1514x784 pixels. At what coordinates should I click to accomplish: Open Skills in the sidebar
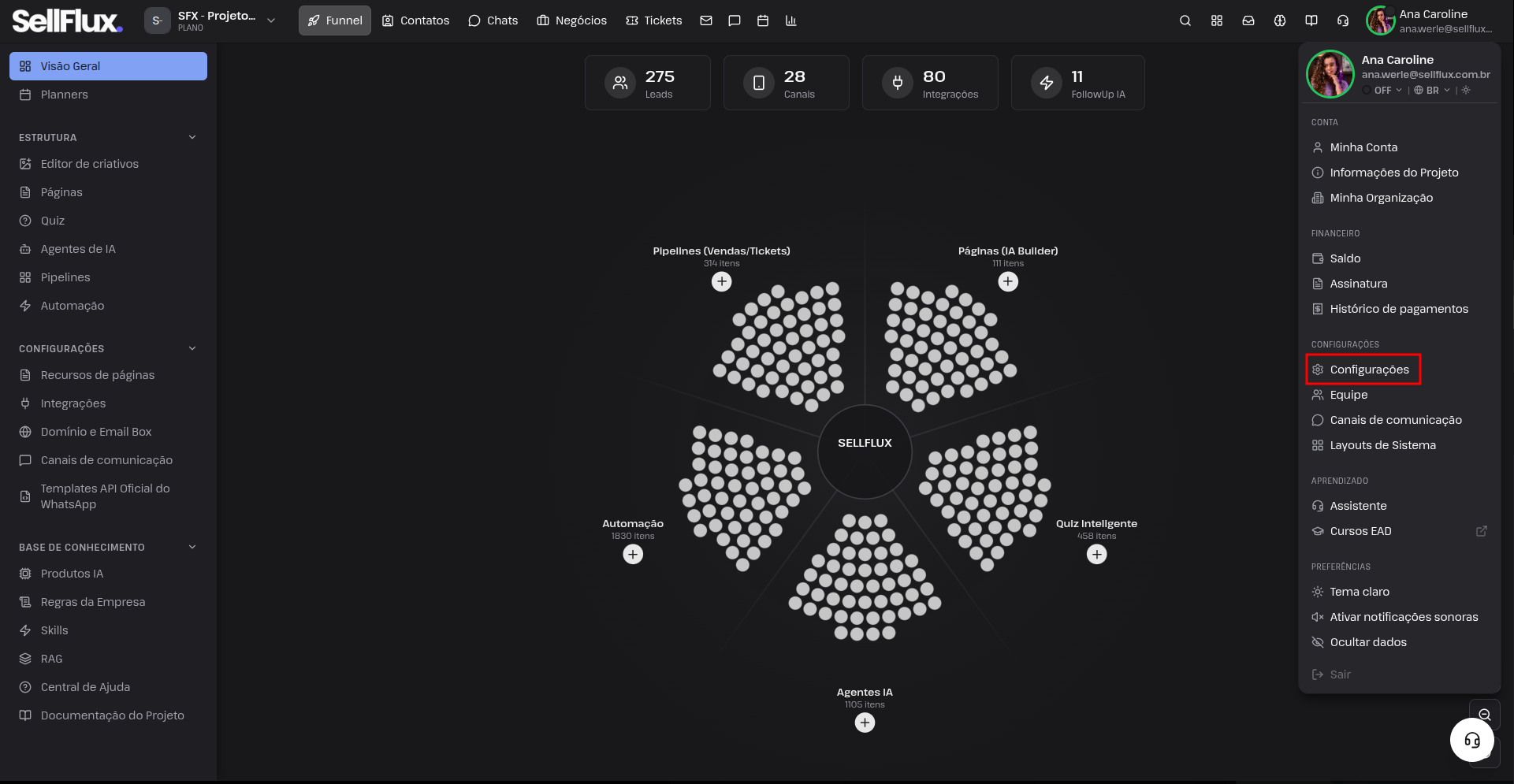pyautogui.click(x=108, y=630)
